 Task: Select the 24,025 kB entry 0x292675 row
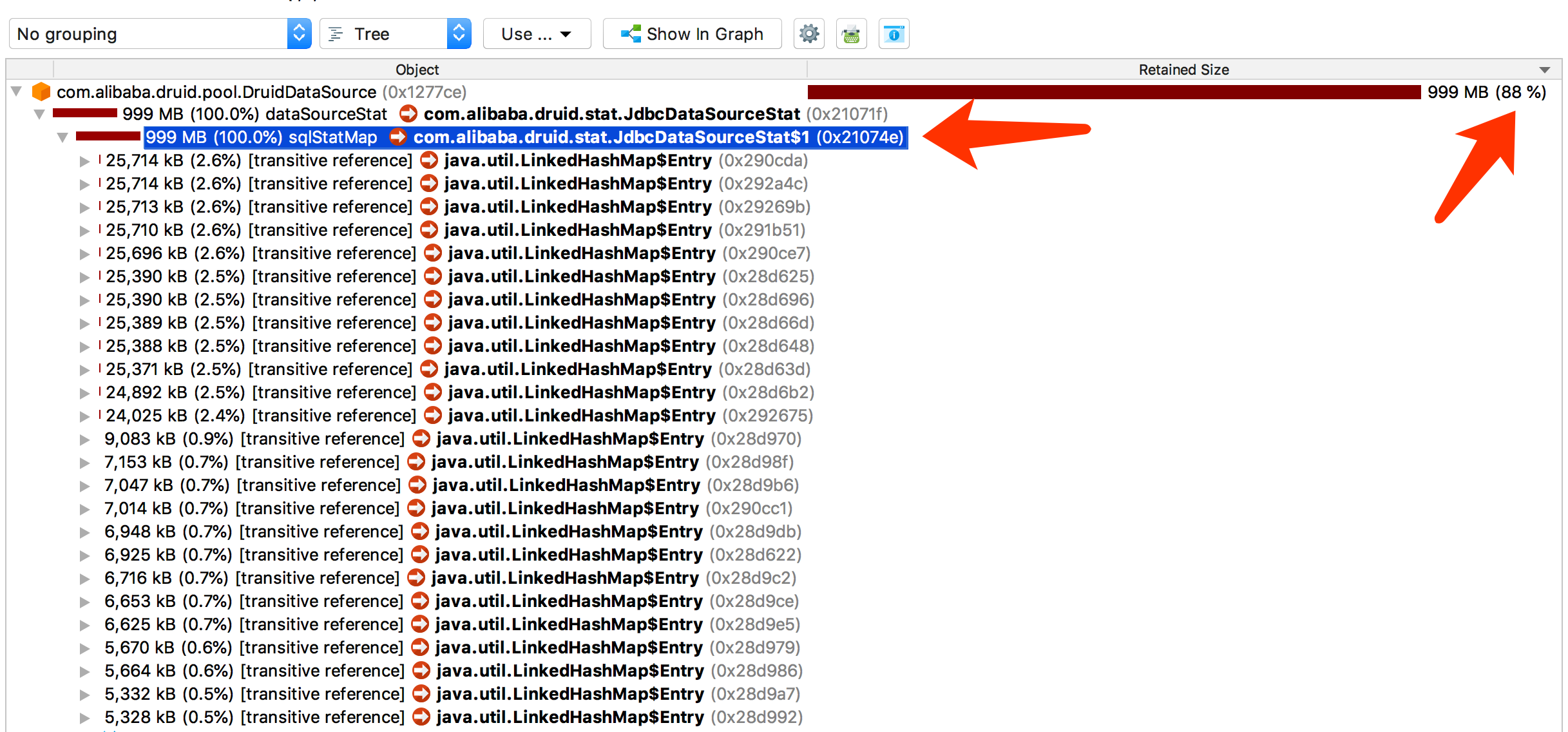(784, 416)
